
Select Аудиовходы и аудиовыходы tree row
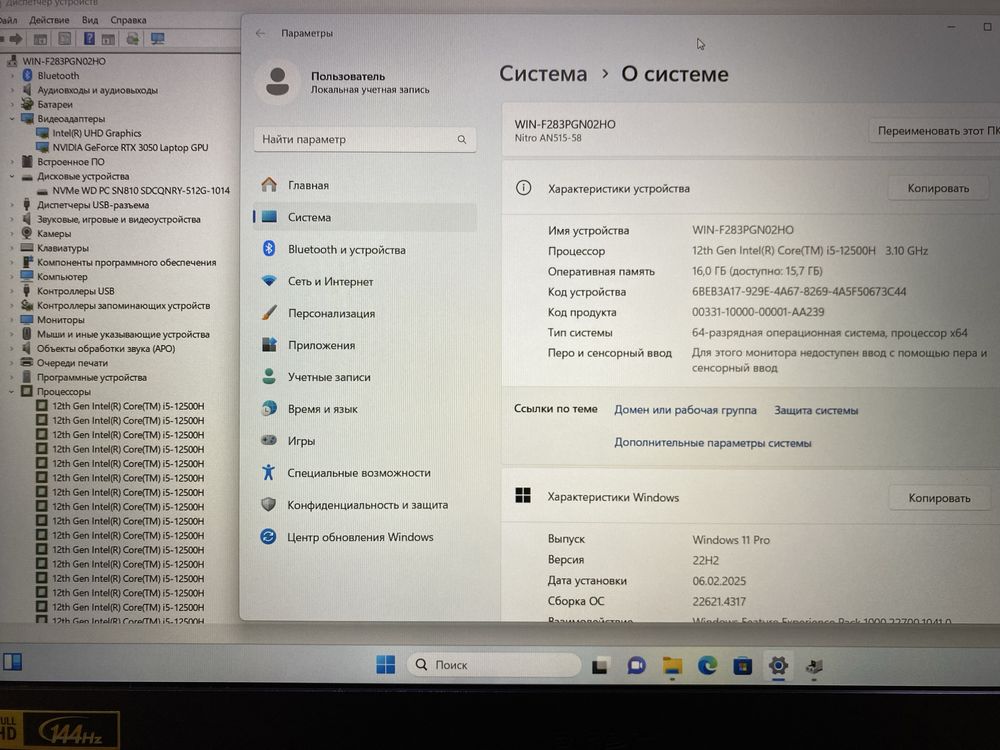click(x=97, y=90)
